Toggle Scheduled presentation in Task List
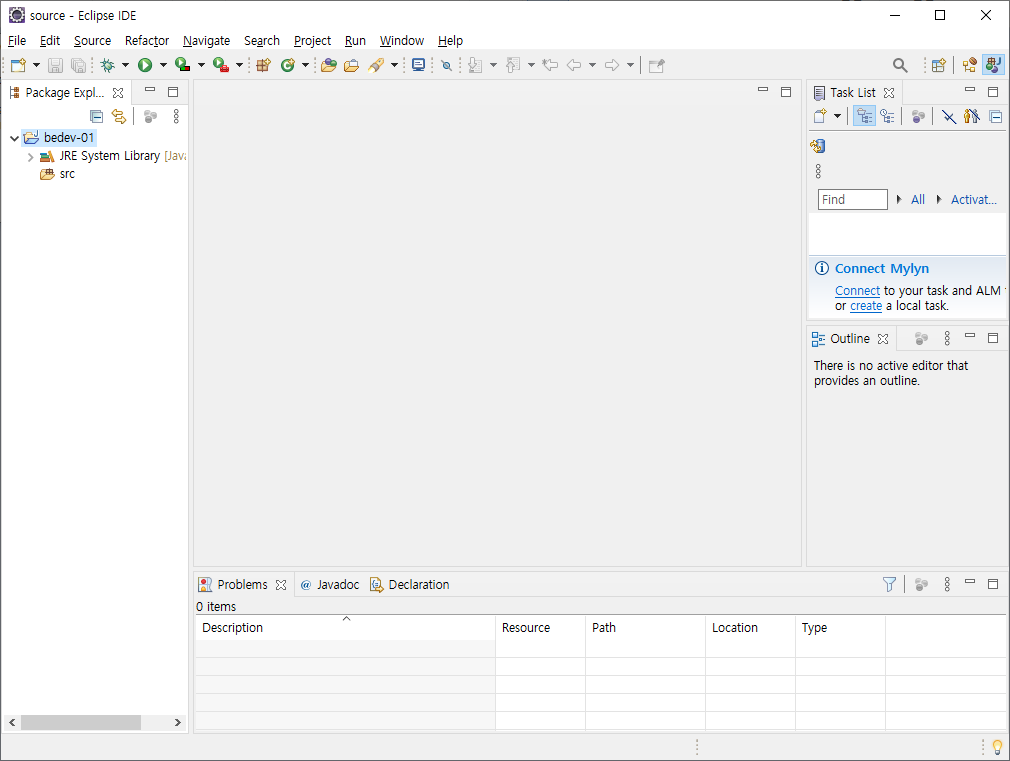 coord(888,117)
